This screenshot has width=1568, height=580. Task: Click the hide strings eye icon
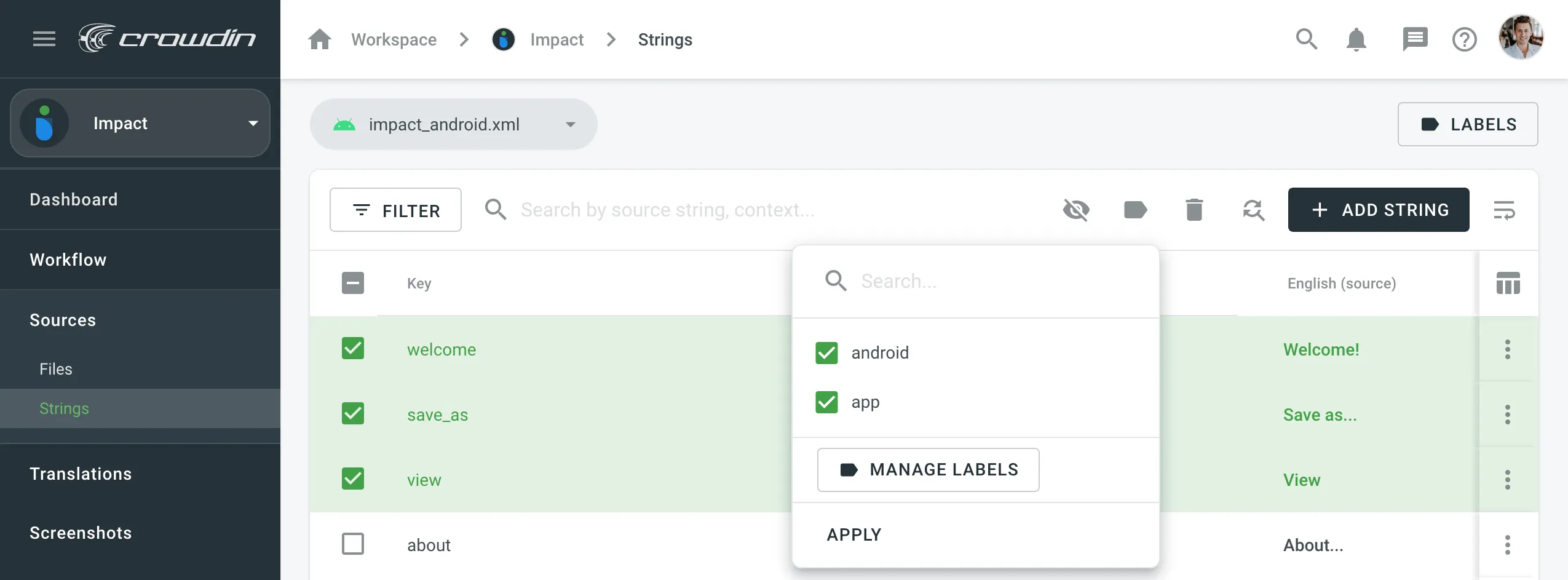pos(1076,210)
